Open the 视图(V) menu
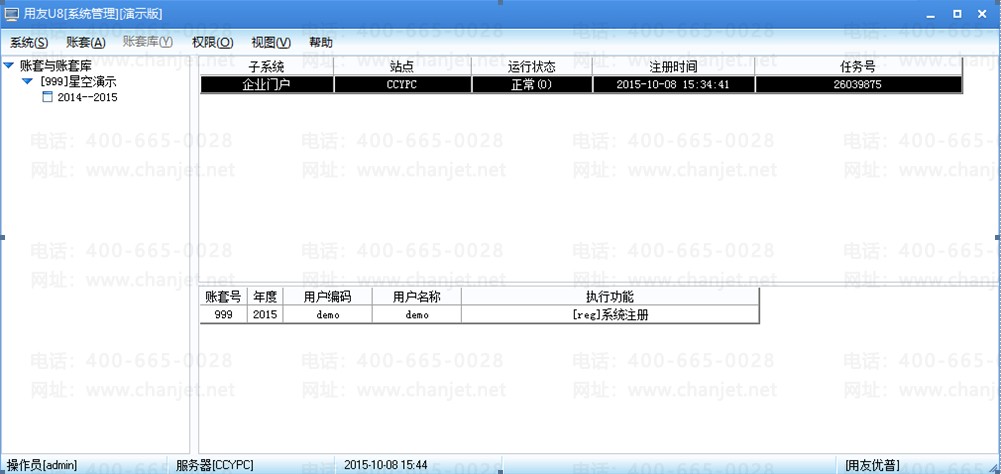The image size is (1001, 474). coord(271,43)
